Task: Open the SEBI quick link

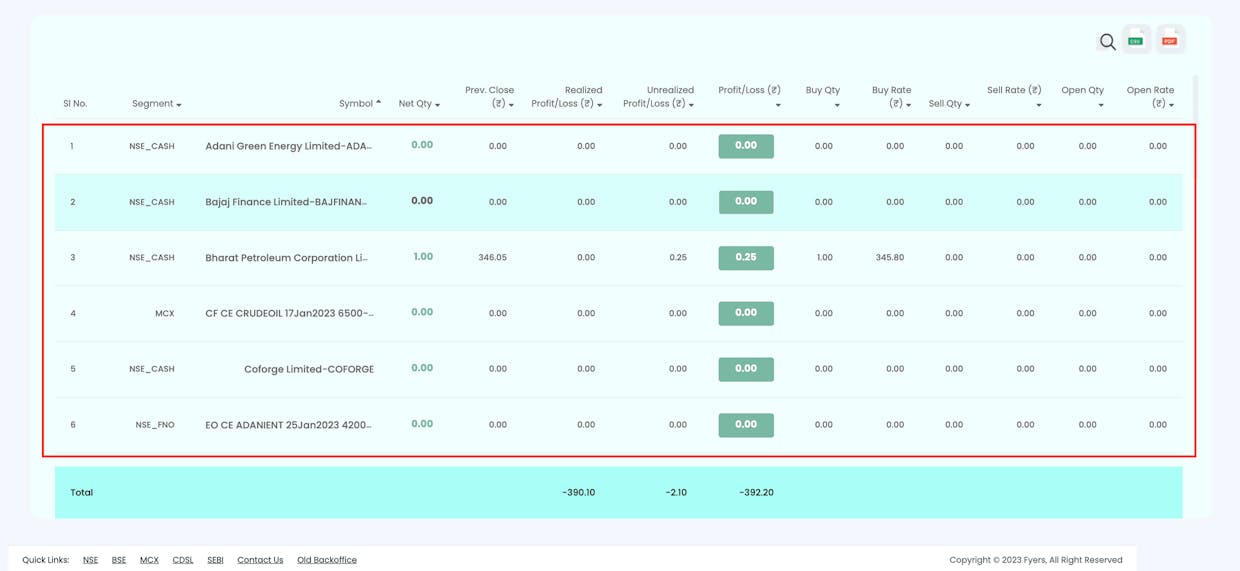Action: pos(215,560)
